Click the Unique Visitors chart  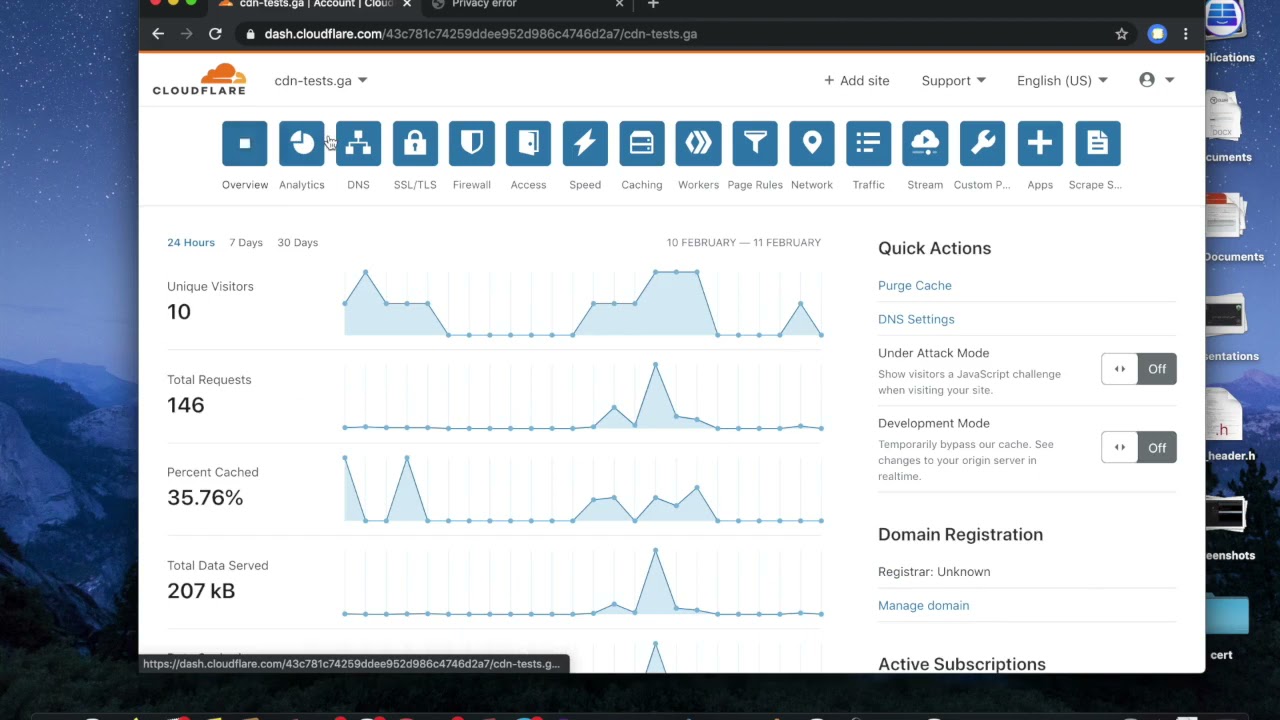point(583,303)
